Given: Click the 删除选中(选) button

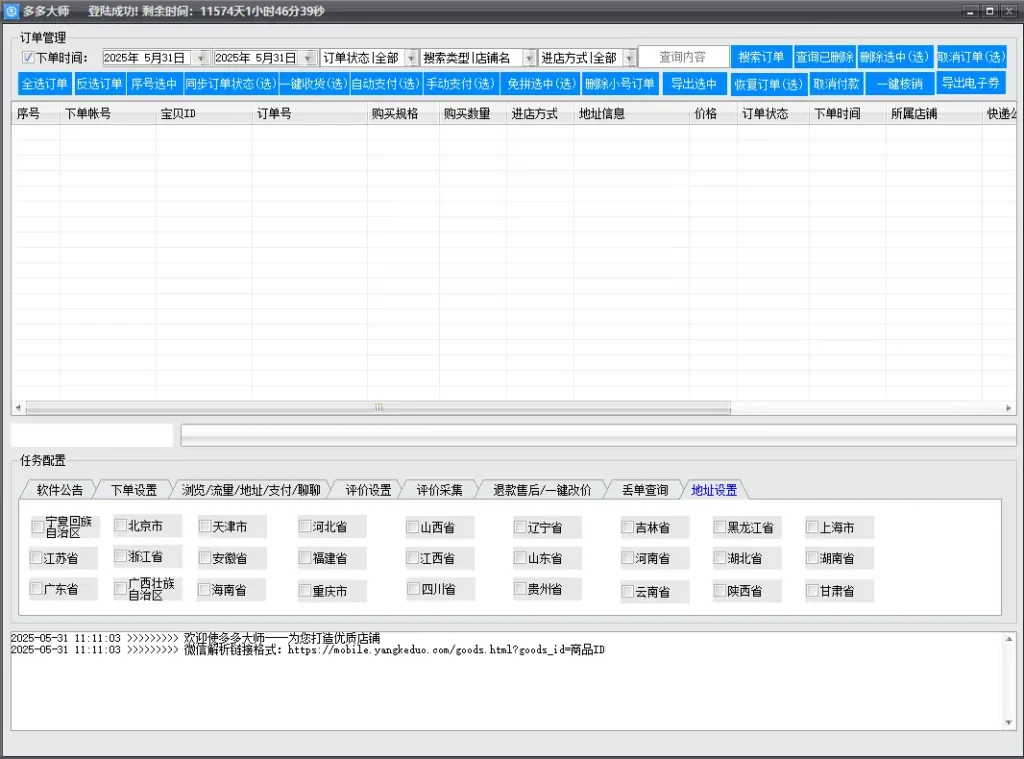Looking at the screenshot, I should pos(894,57).
